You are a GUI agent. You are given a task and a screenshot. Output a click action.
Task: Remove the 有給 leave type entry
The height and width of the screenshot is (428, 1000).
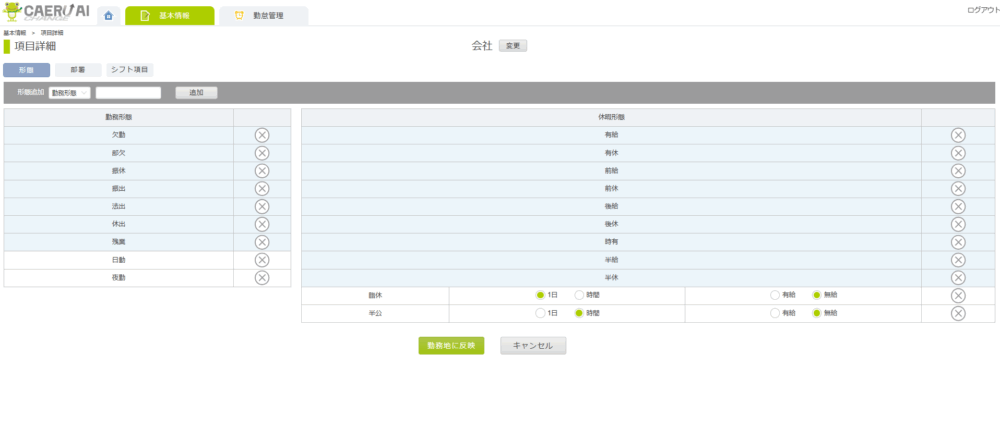pos(957,135)
